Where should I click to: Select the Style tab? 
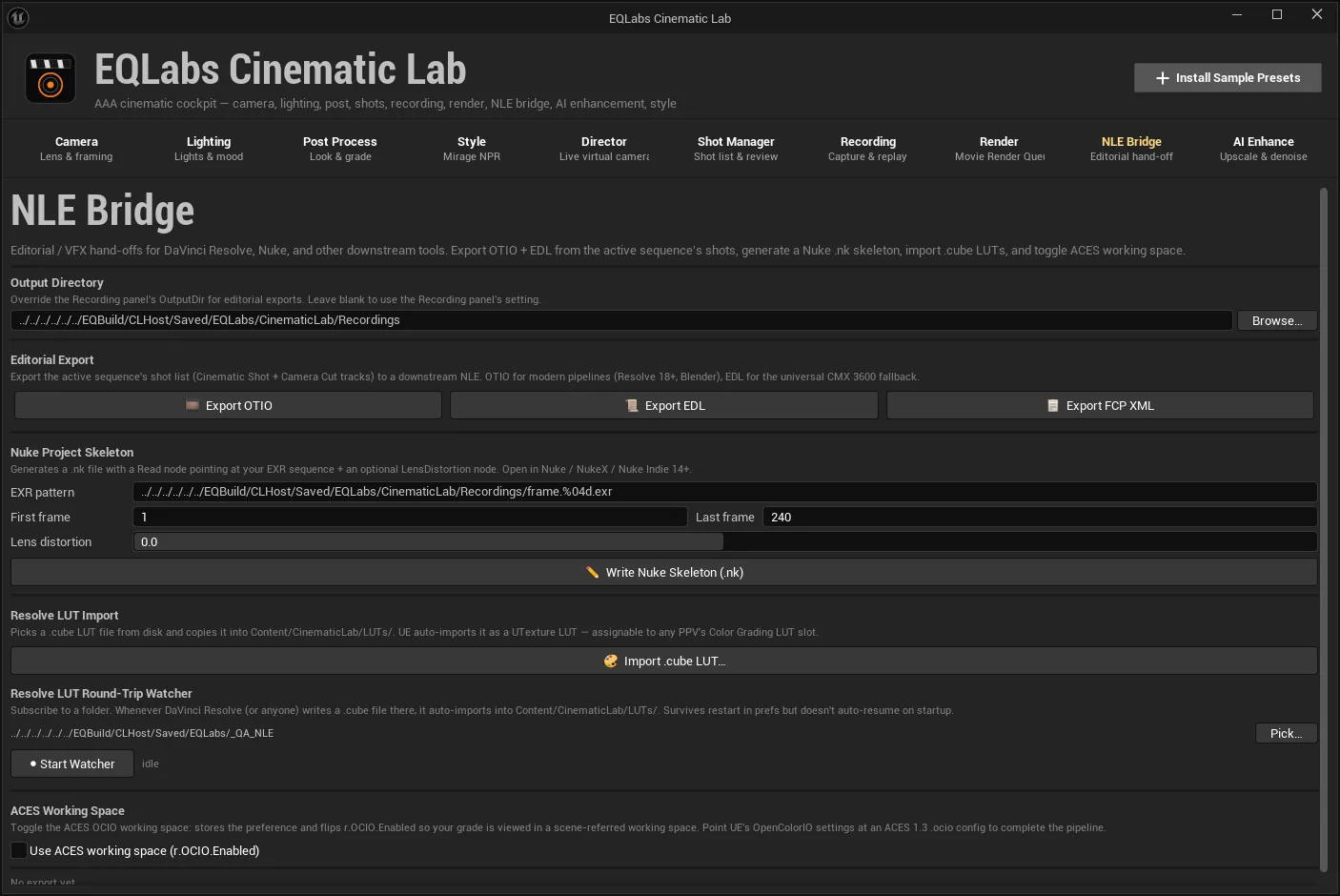pyautogui.click(x=472, y=149)
